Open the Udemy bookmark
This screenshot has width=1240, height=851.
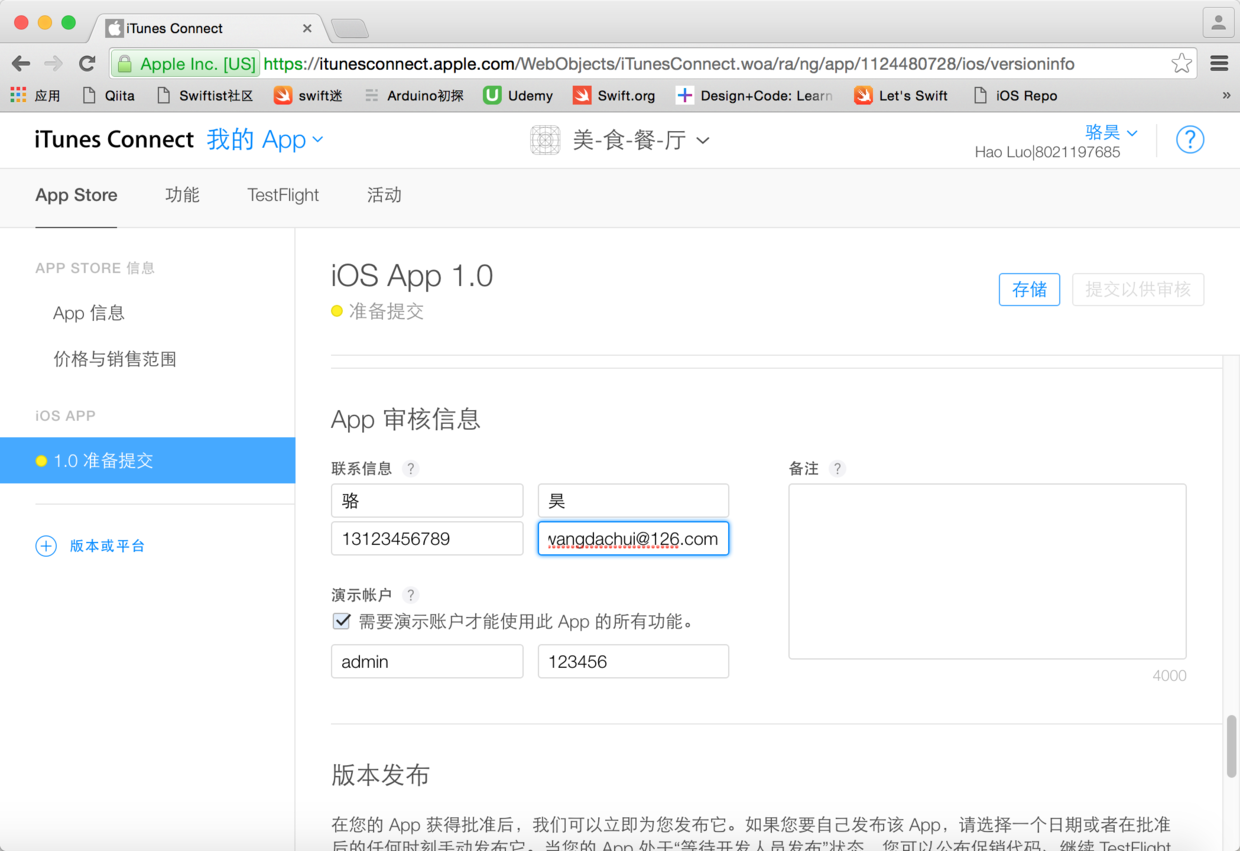coord(518,96)
